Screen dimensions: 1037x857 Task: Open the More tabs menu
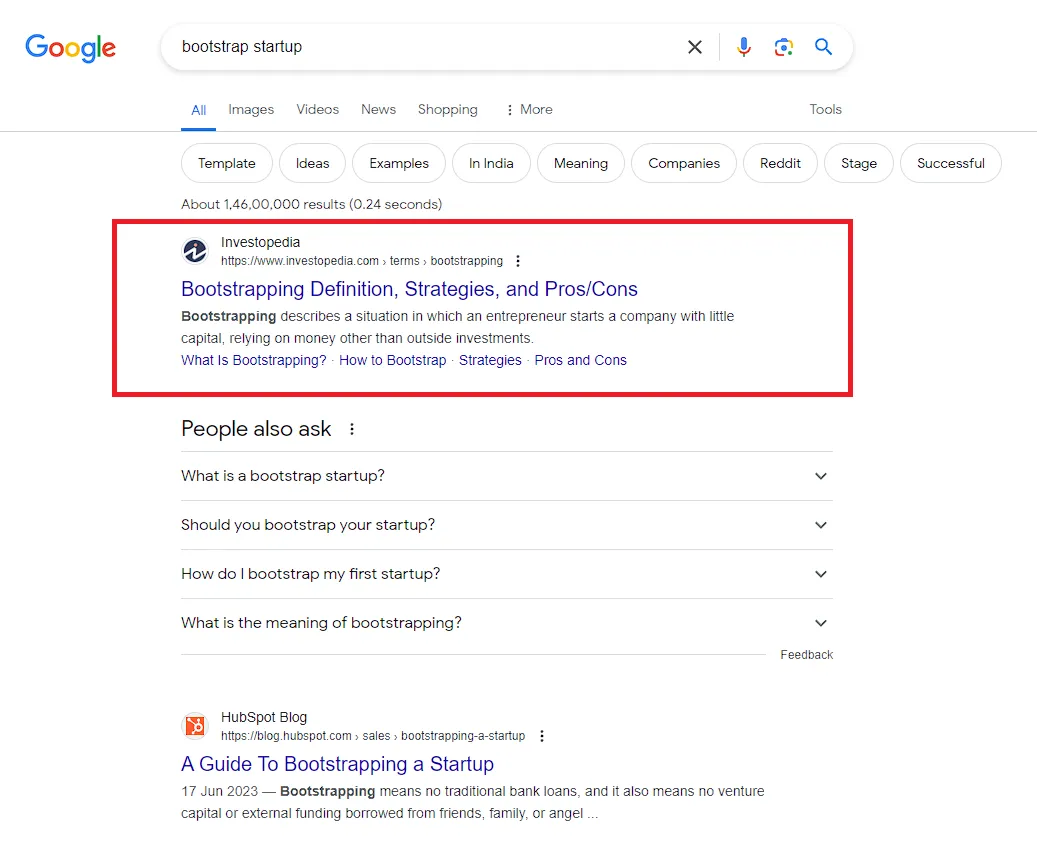529,110
